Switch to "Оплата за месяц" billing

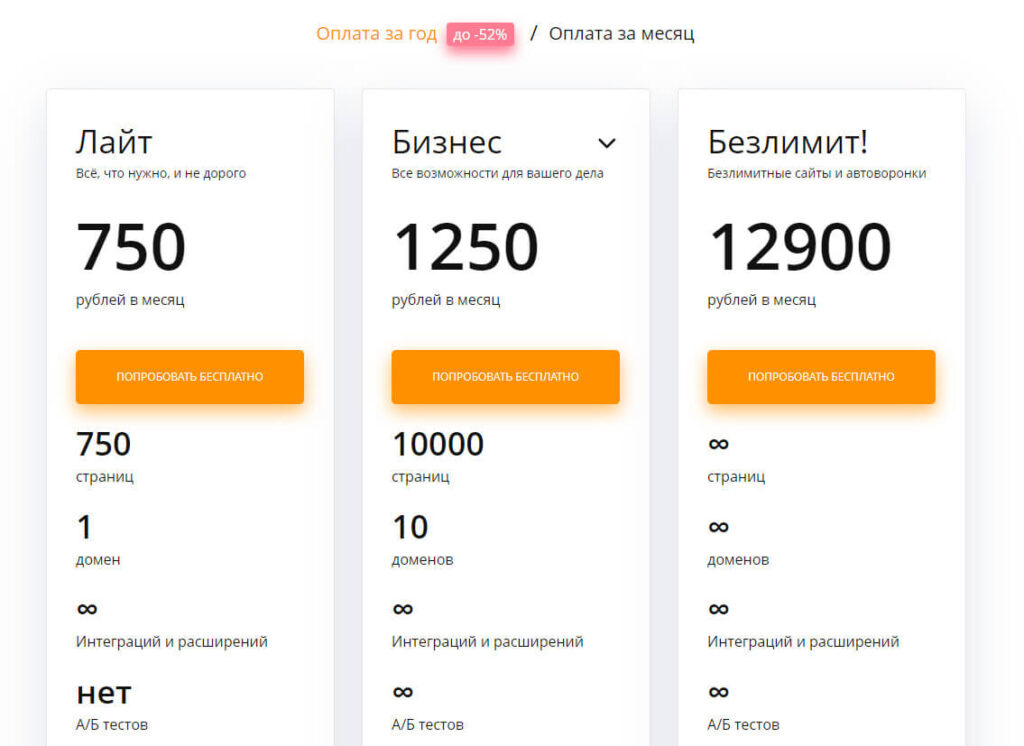point(621,34)
